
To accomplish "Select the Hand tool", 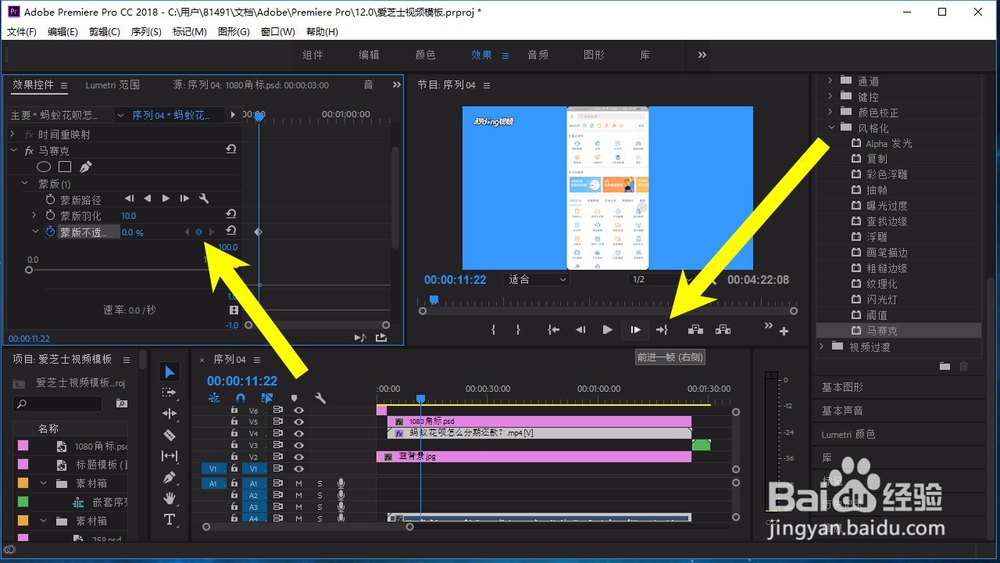I will pos(169,498).
